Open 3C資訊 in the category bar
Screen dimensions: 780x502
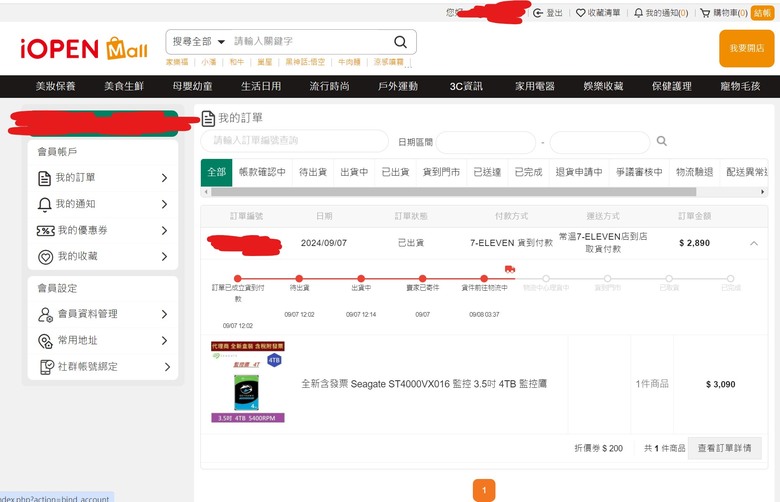(466, 87)
